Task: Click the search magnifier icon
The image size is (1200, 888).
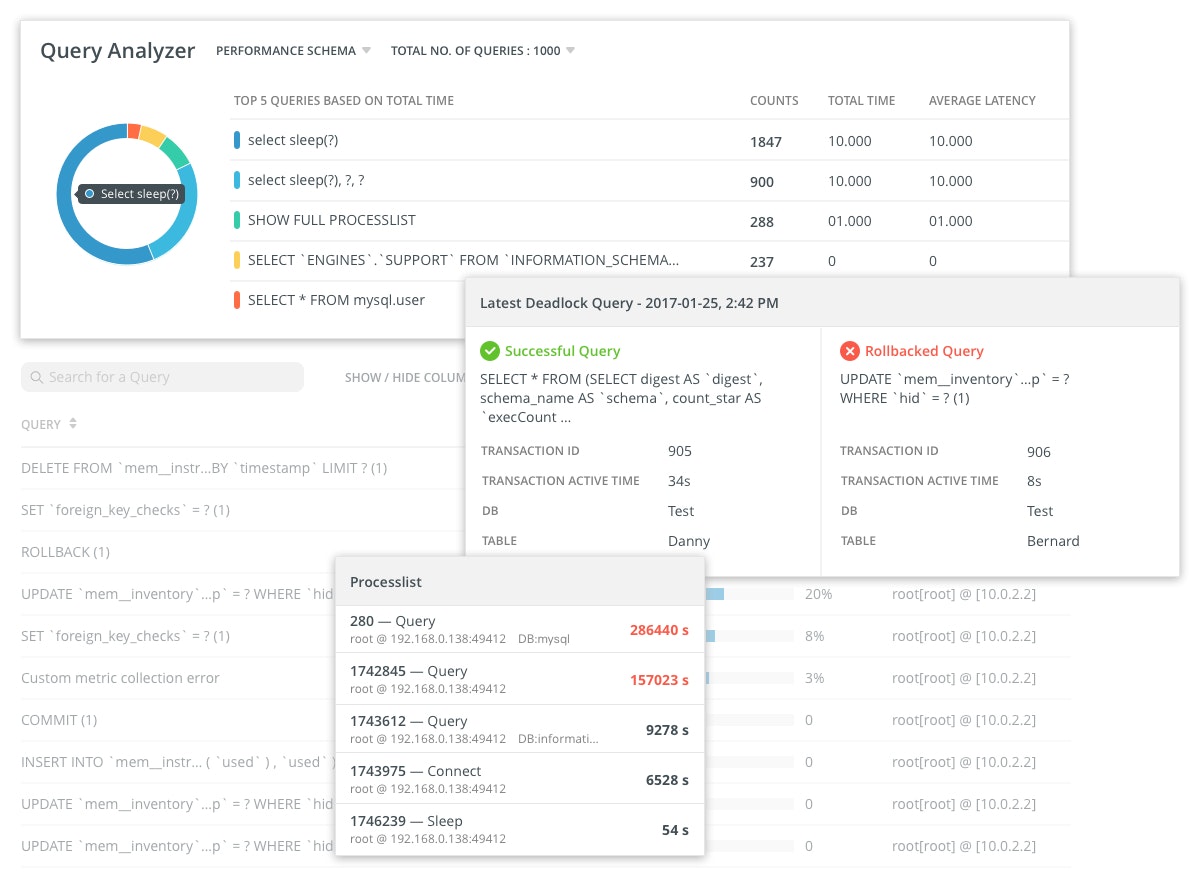Action: click(37, 377)
